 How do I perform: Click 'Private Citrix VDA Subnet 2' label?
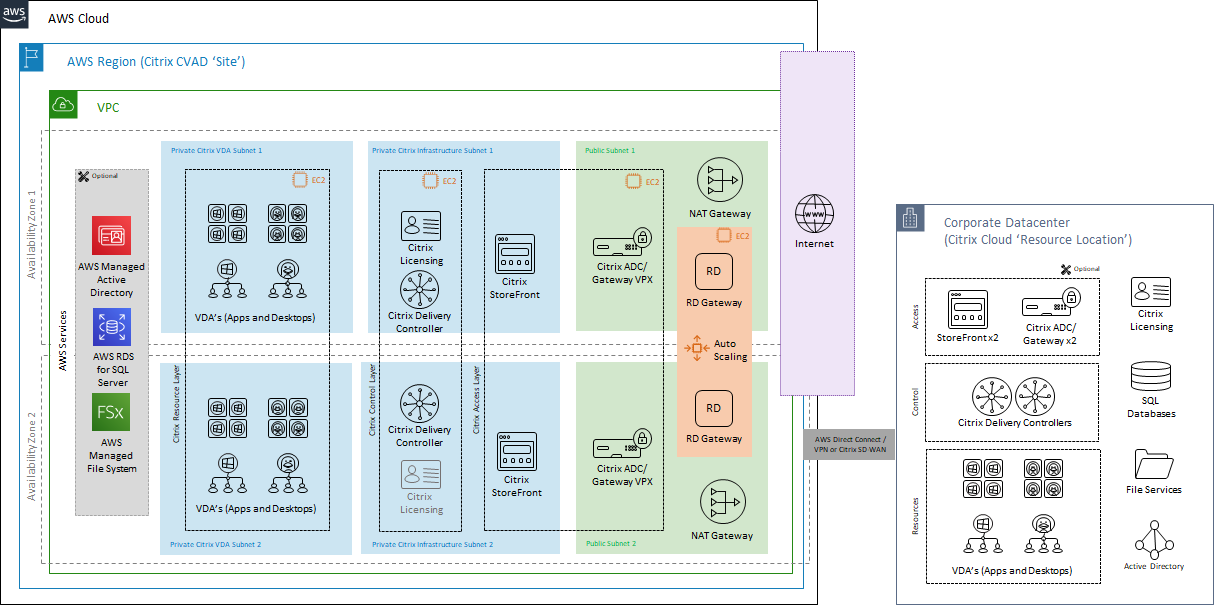pos(216,544)
